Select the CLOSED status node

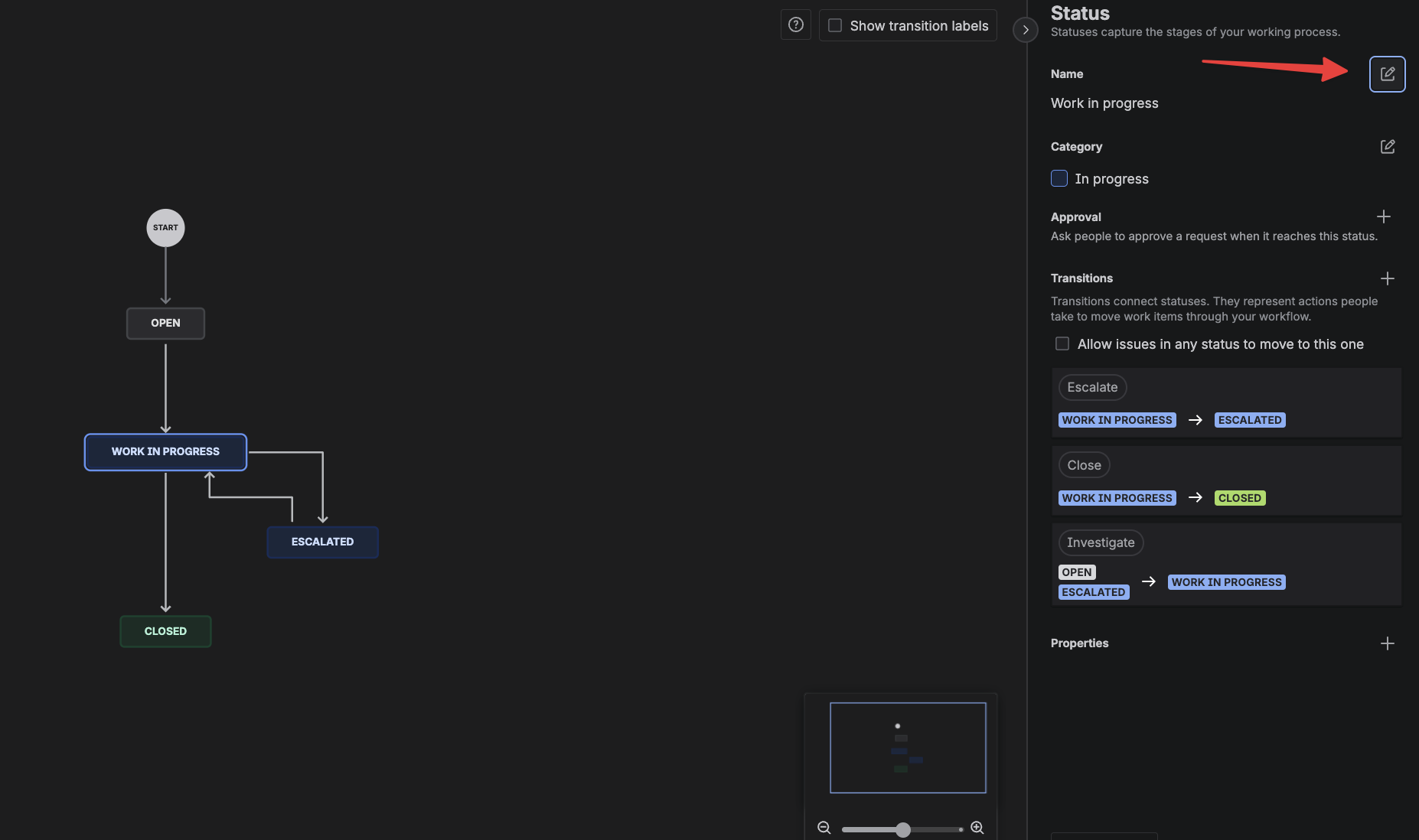point(165,631)
